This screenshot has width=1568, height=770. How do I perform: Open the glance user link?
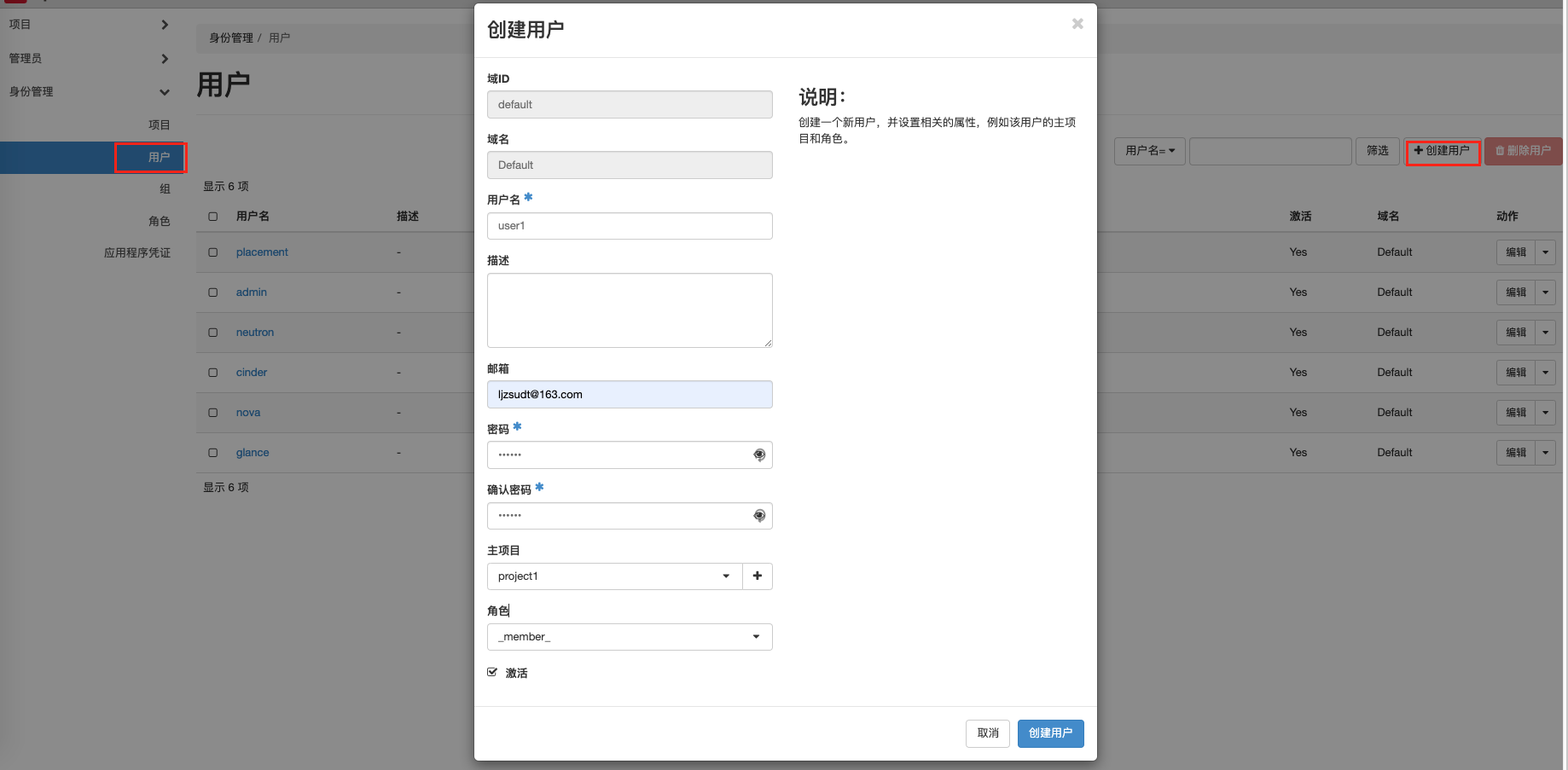(x=253, y=453)
